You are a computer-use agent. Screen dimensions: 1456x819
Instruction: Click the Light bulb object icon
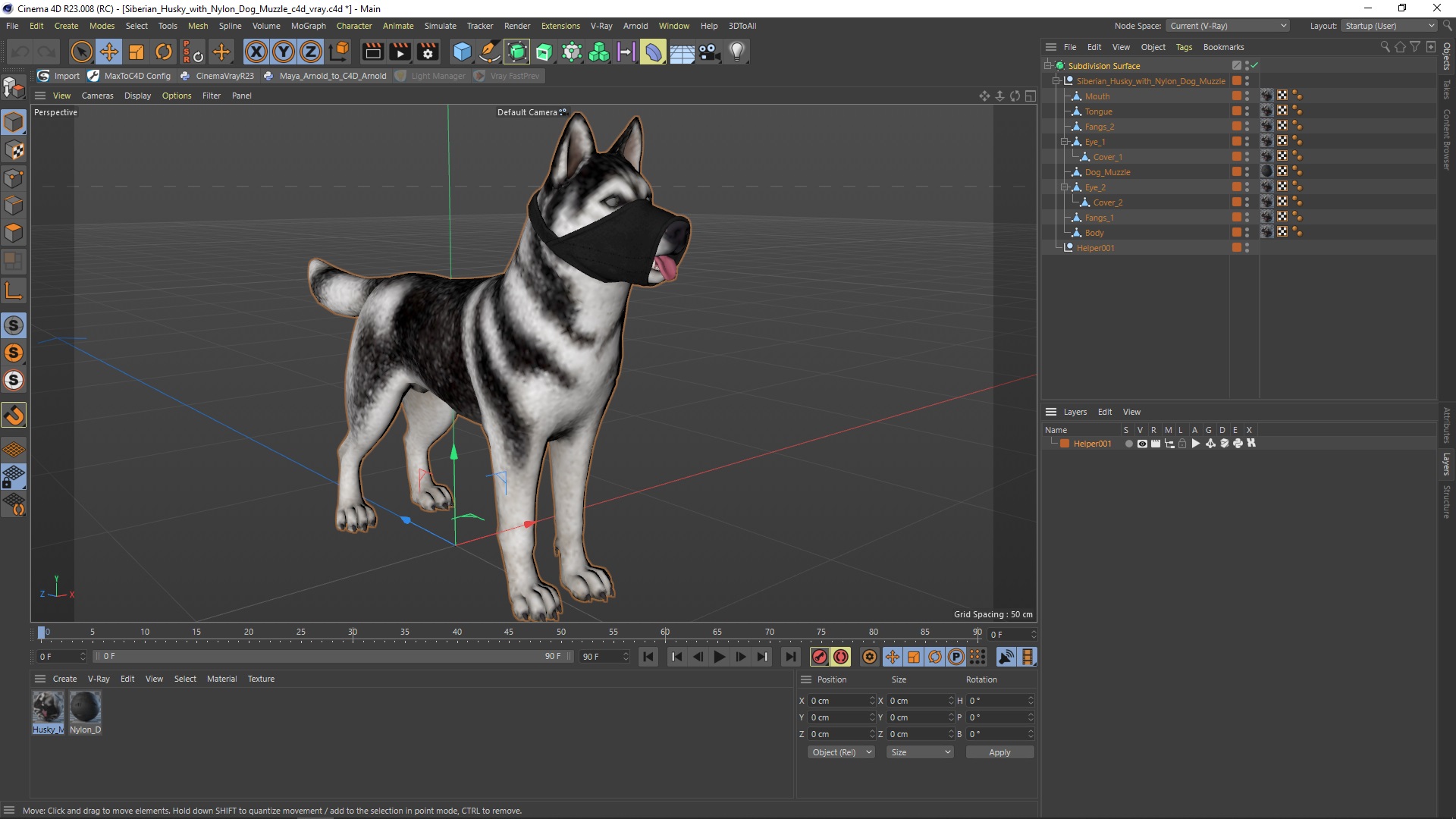[737, 52]
